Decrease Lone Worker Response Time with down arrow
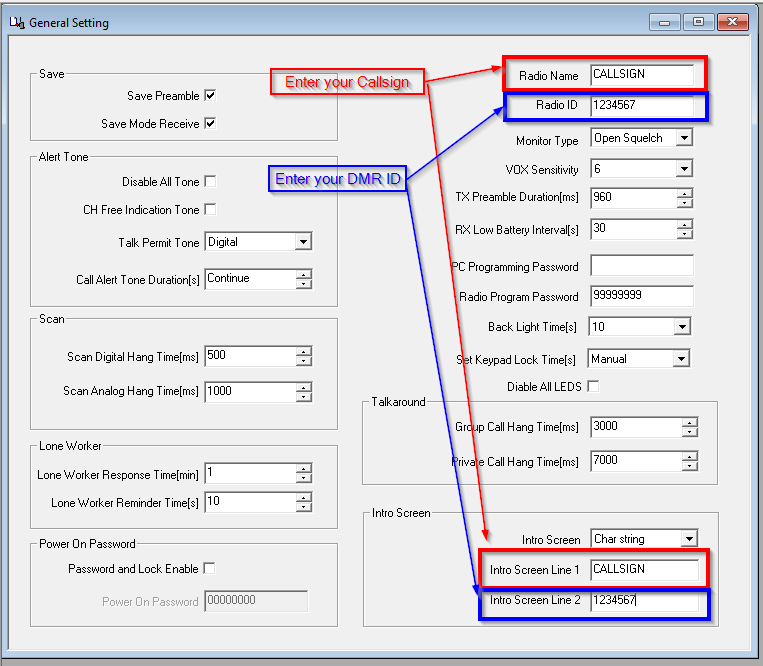The image size is (763, 666). (304, 478)
